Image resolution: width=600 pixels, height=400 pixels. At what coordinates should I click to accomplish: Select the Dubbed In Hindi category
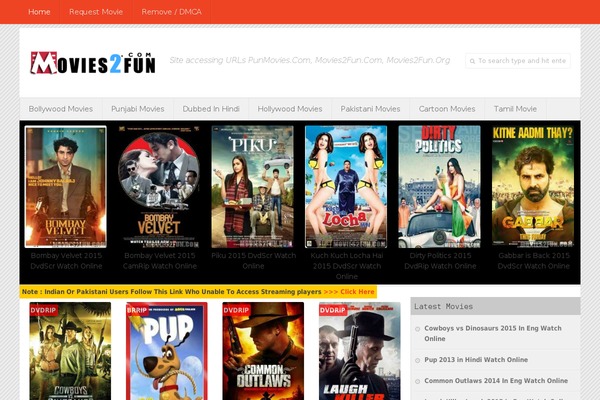(211, 109)
